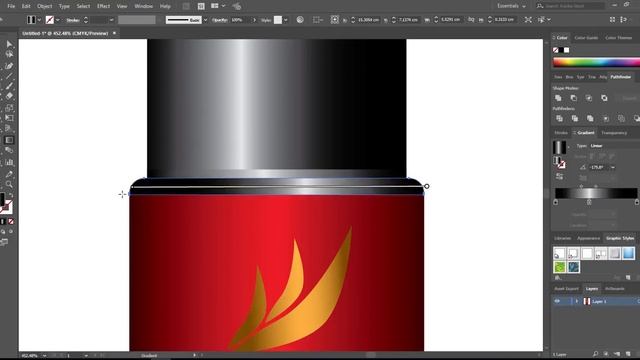Click the Divide pathfinder icon
Screen dimensions: 640x360
[x=560, y=118]
